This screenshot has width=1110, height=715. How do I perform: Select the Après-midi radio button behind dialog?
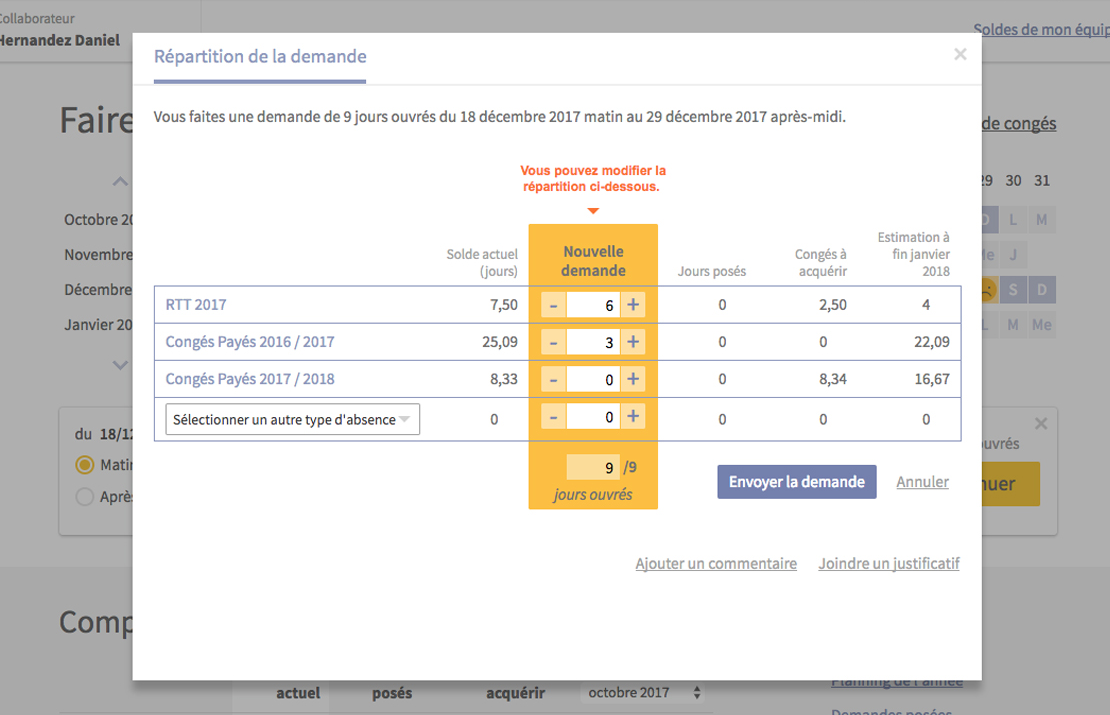click(x=85, y=497)
